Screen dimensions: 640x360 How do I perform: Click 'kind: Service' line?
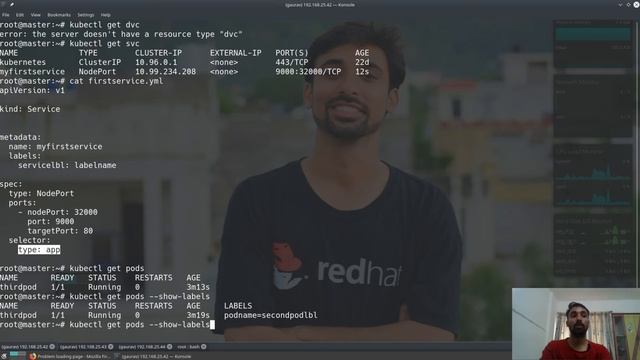(x=30, y=109)
